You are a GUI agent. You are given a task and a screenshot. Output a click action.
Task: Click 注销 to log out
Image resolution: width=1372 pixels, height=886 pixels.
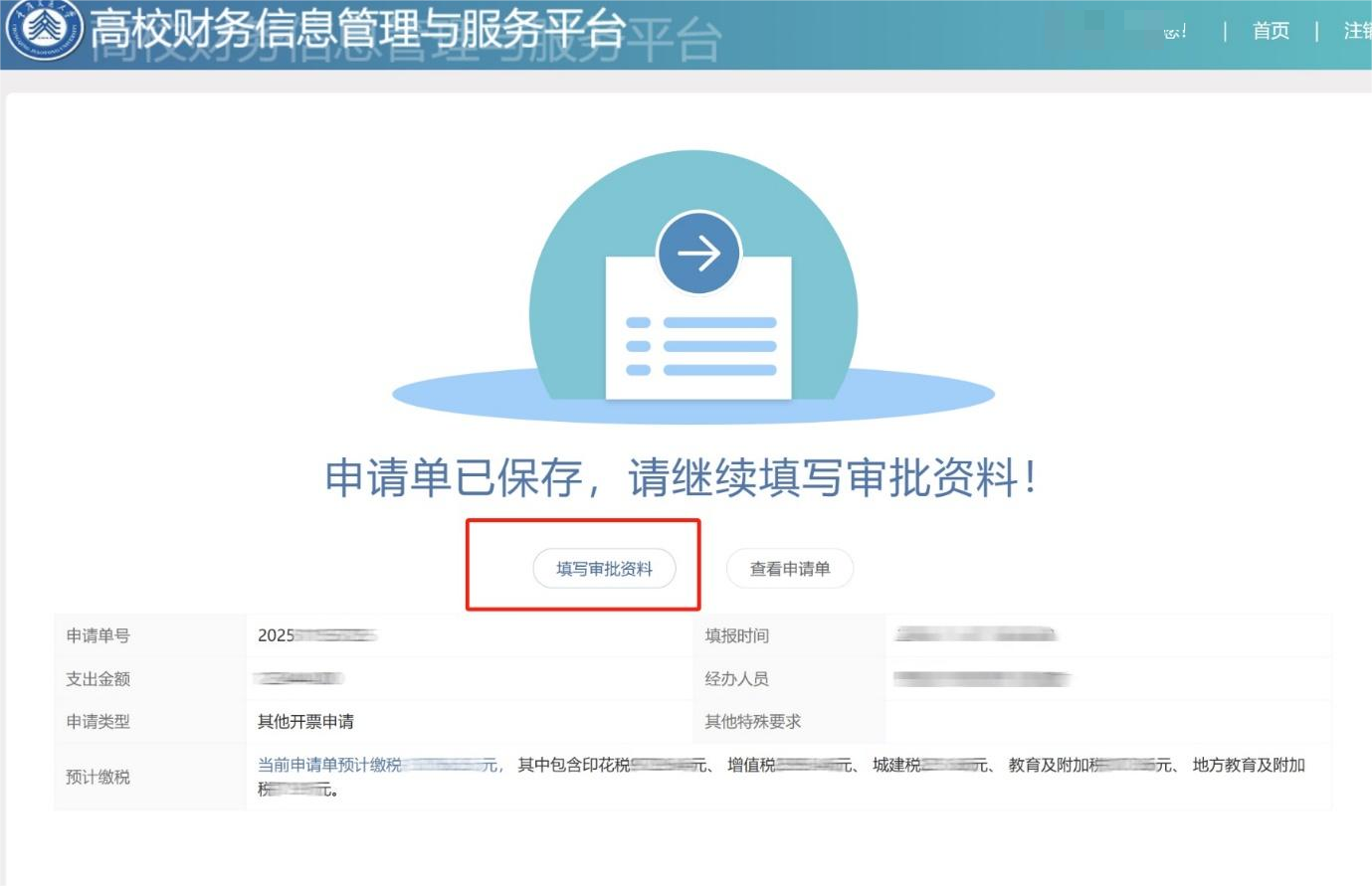[1356, 31]
